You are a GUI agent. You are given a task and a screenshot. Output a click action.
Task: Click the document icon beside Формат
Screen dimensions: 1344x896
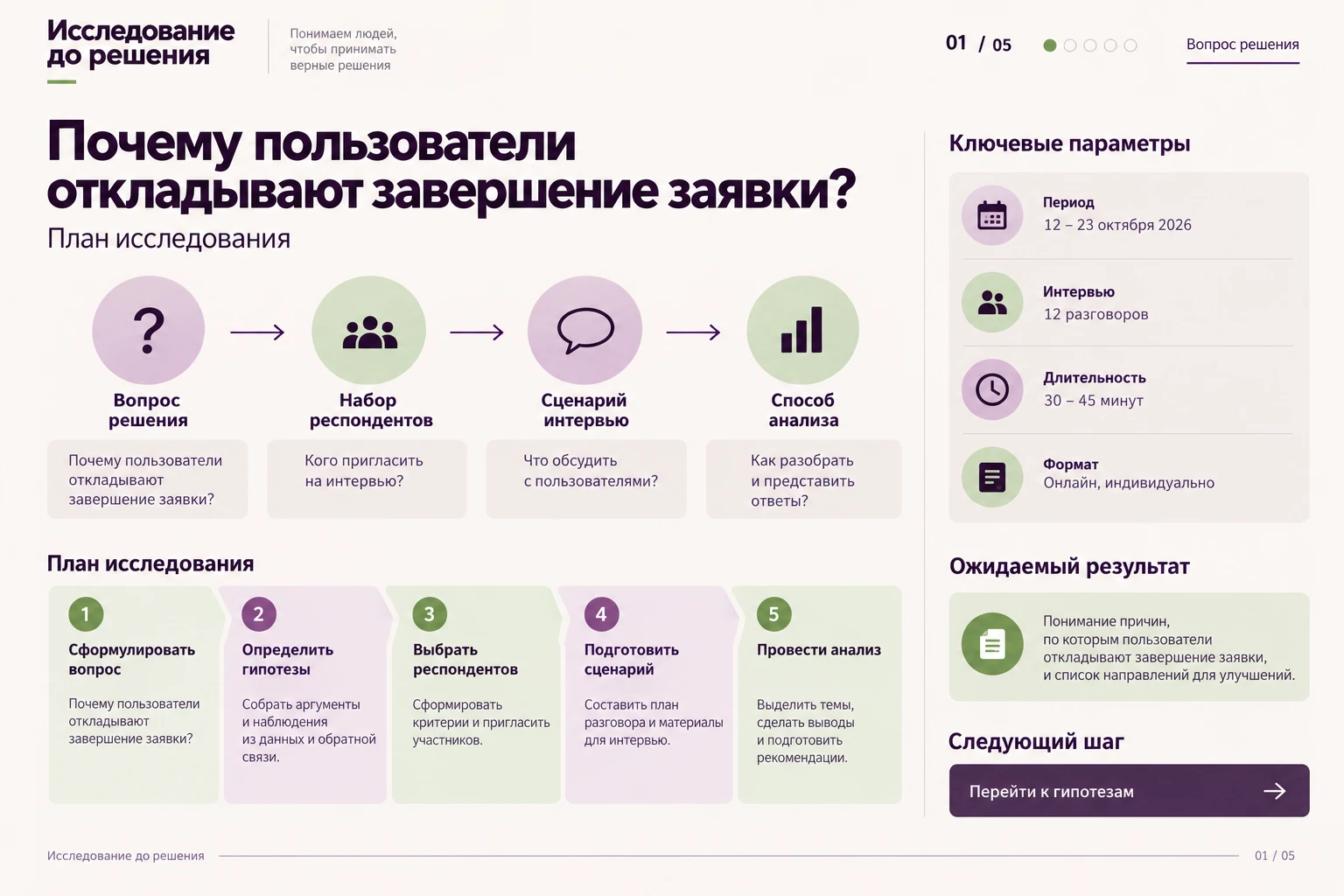pos(992,477)
